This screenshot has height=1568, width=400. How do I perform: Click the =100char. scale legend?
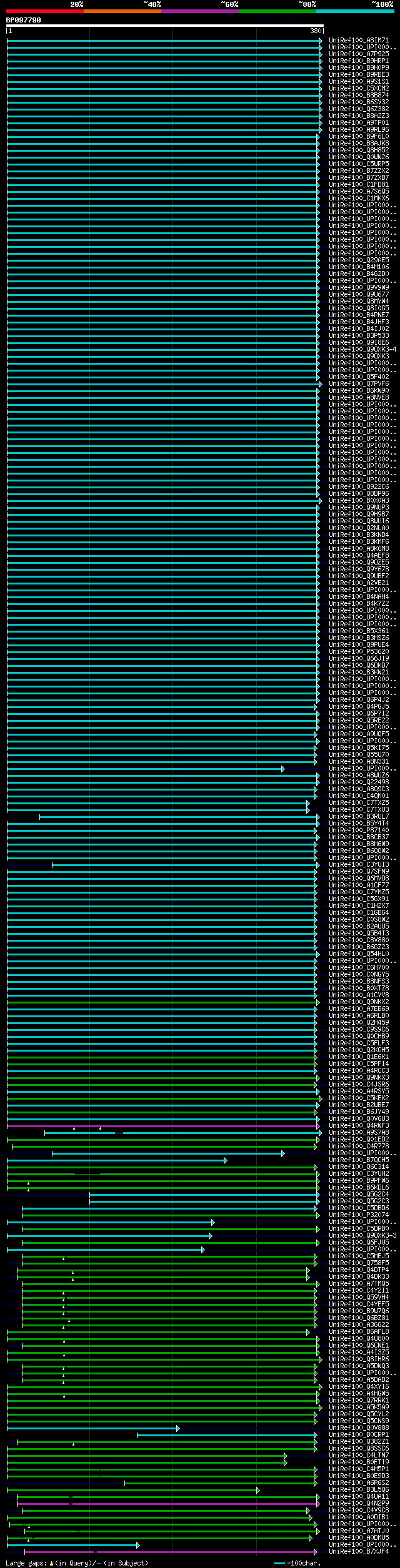click(x=297, y=1563)
